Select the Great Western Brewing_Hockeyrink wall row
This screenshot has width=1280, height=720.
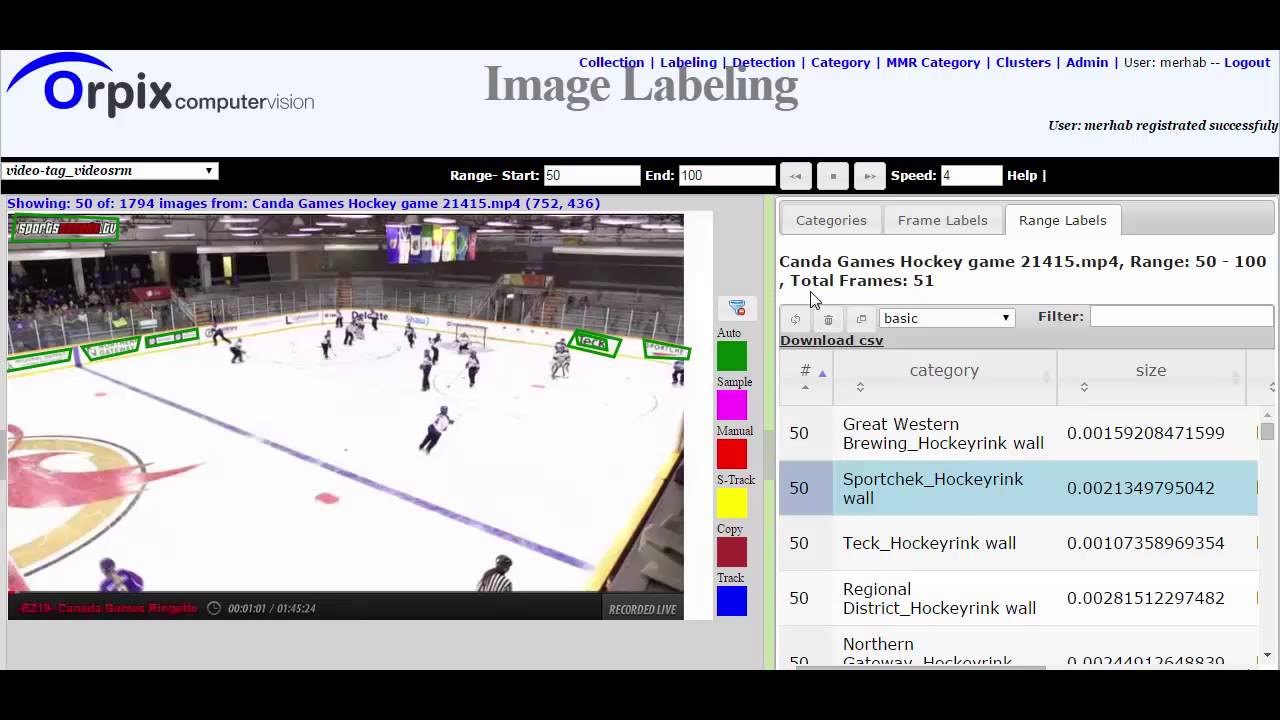point(1018,433)
